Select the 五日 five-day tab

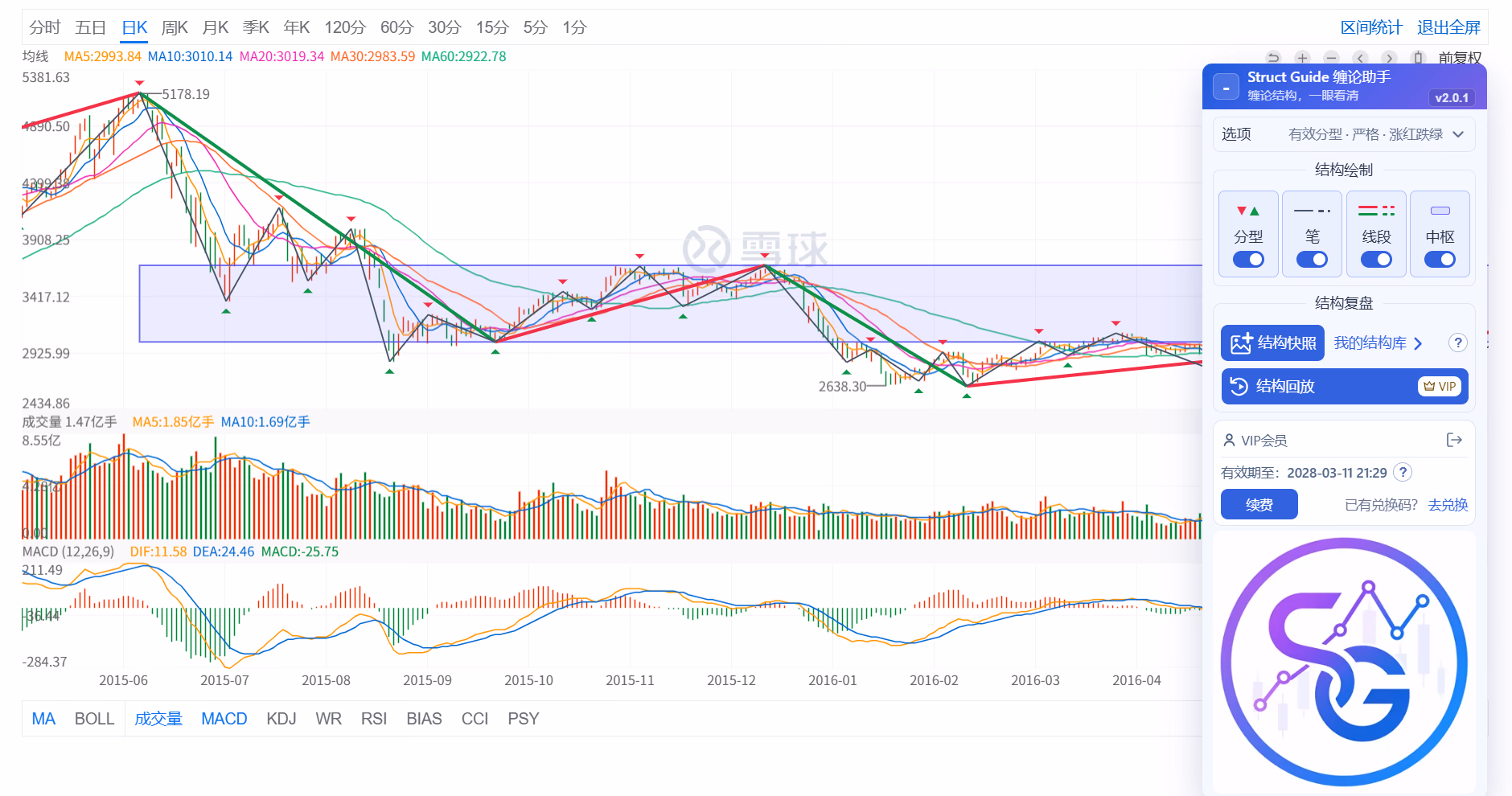coord(91,27)
